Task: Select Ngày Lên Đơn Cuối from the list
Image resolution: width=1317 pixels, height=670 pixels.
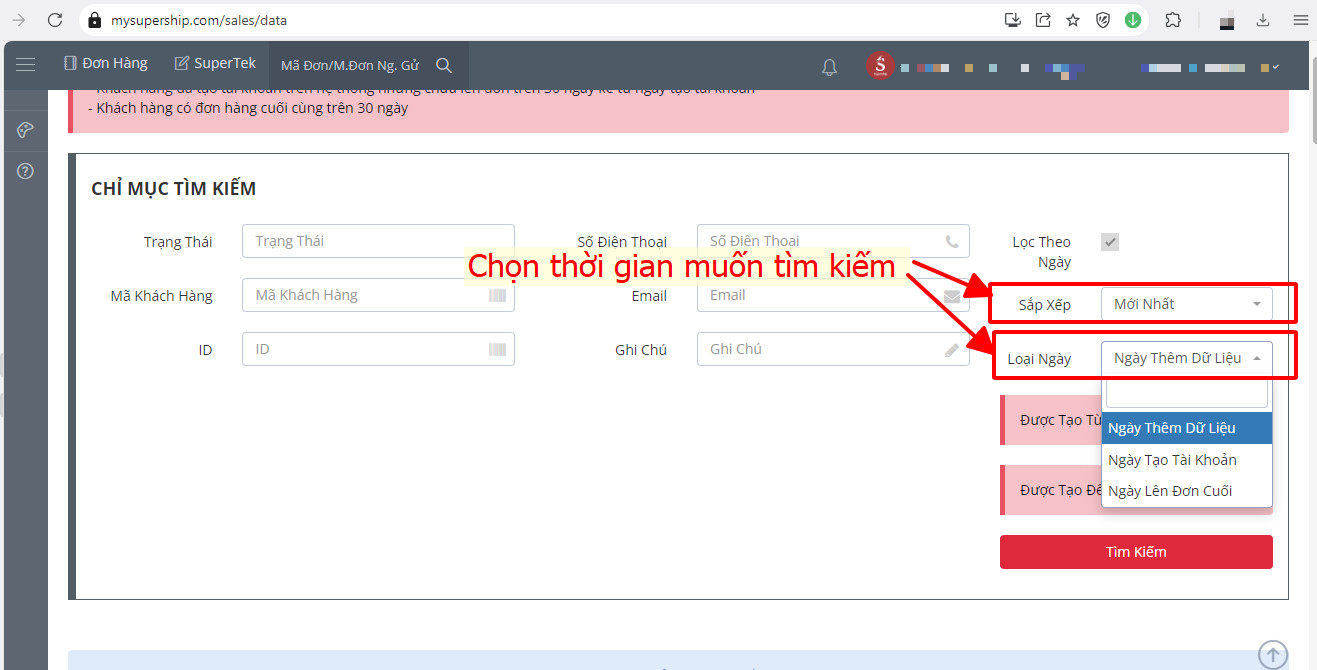Action: coord(1174,490)
